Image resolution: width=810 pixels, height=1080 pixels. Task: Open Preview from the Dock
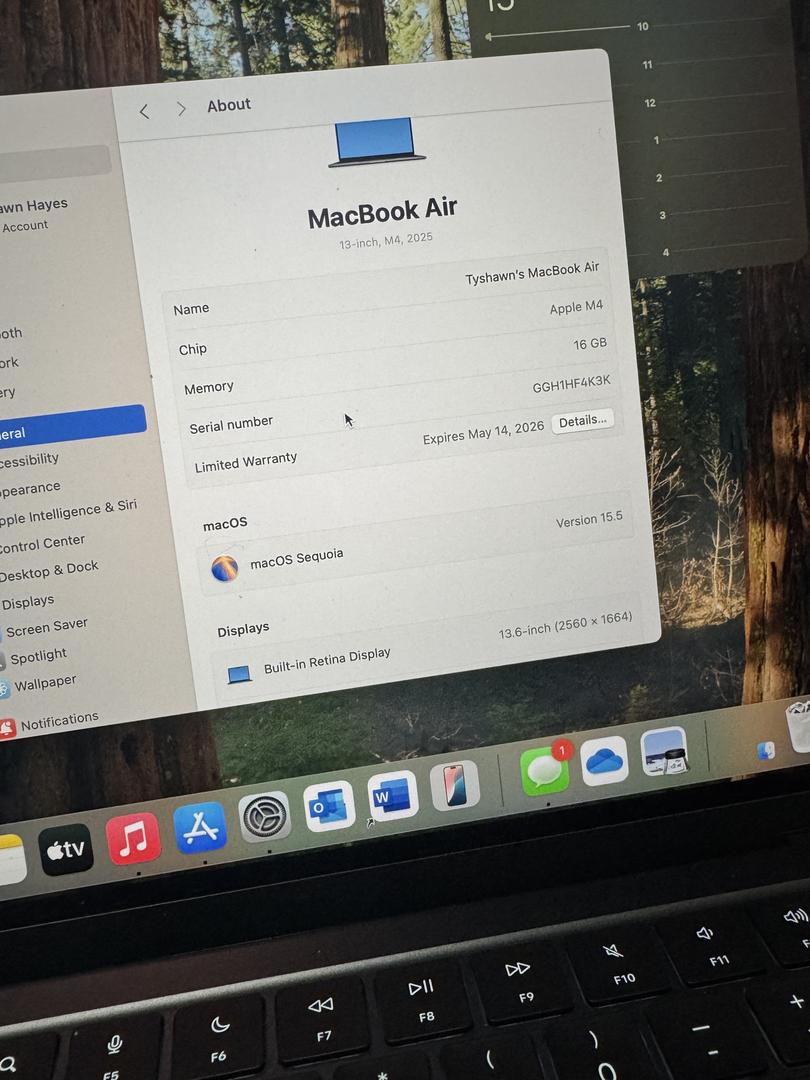pos(664,751)
